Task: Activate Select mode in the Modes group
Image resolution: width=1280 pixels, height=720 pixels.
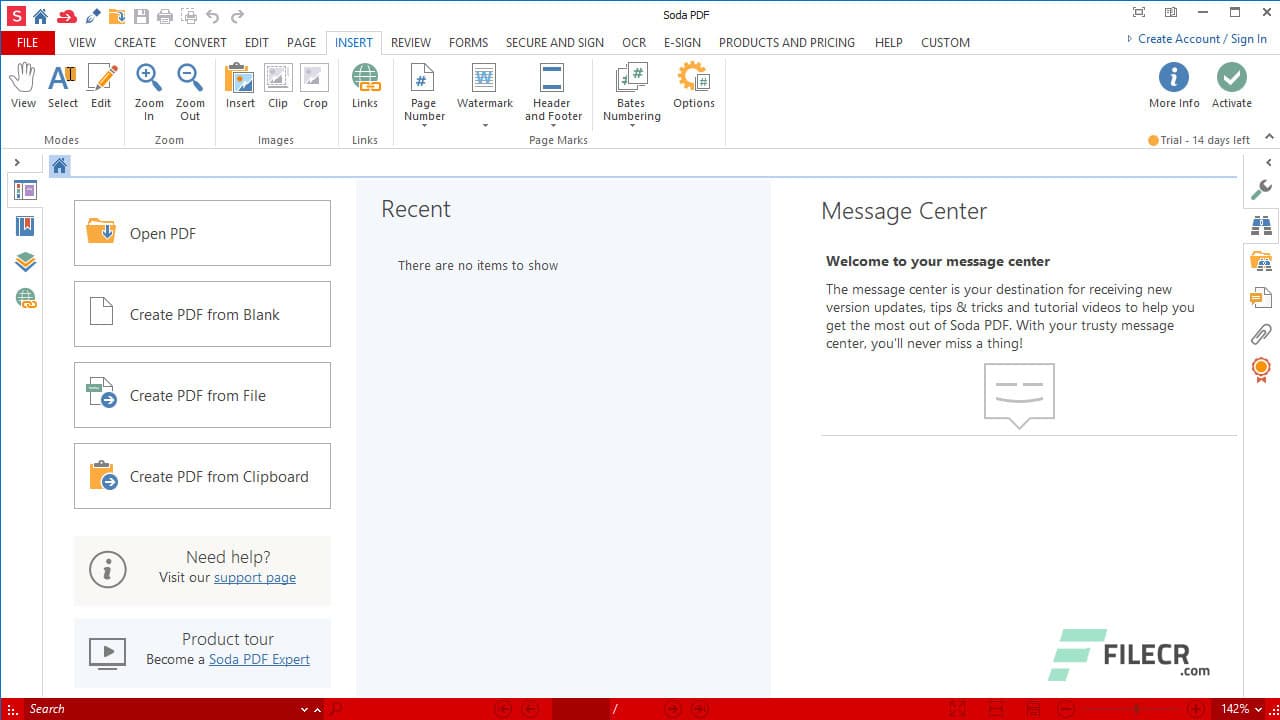Action: [62, 85]
